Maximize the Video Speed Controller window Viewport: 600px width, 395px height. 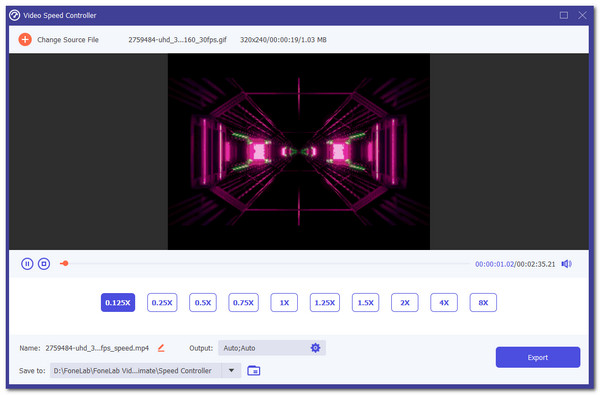point(564,15)
